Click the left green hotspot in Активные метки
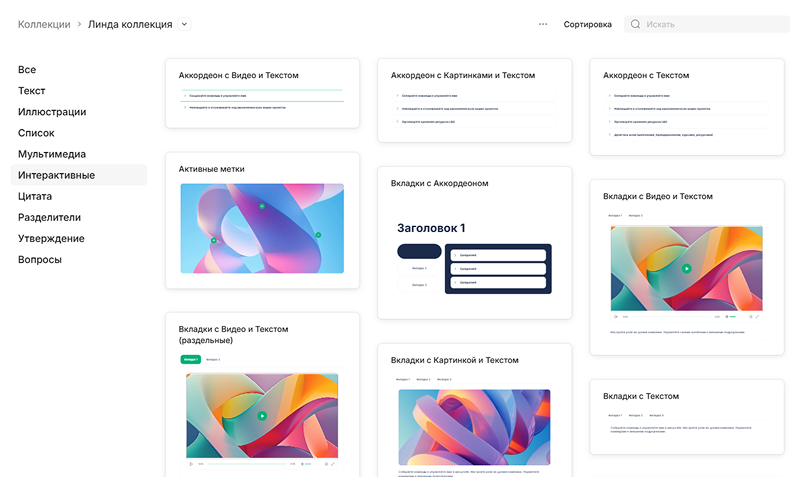 (x=213, y=240)
